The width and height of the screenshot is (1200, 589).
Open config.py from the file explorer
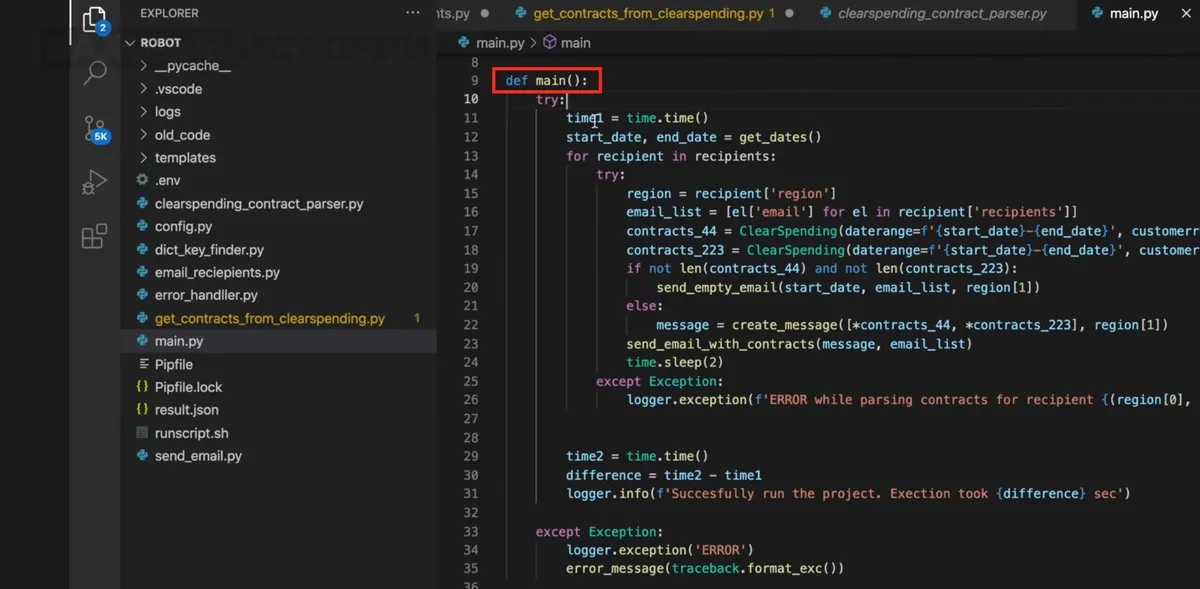pos(183,227)
